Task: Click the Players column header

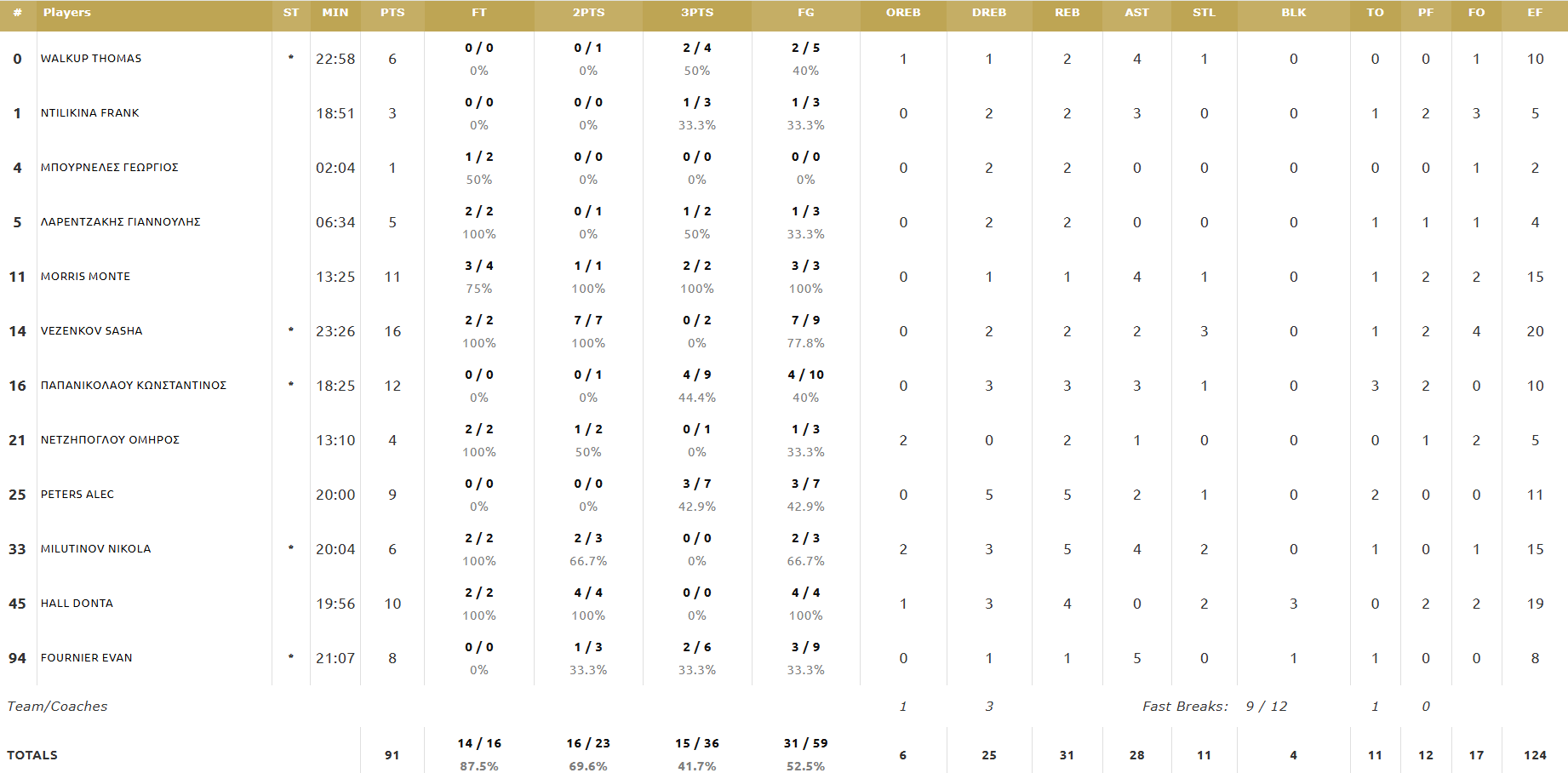Action: [67, 13]
